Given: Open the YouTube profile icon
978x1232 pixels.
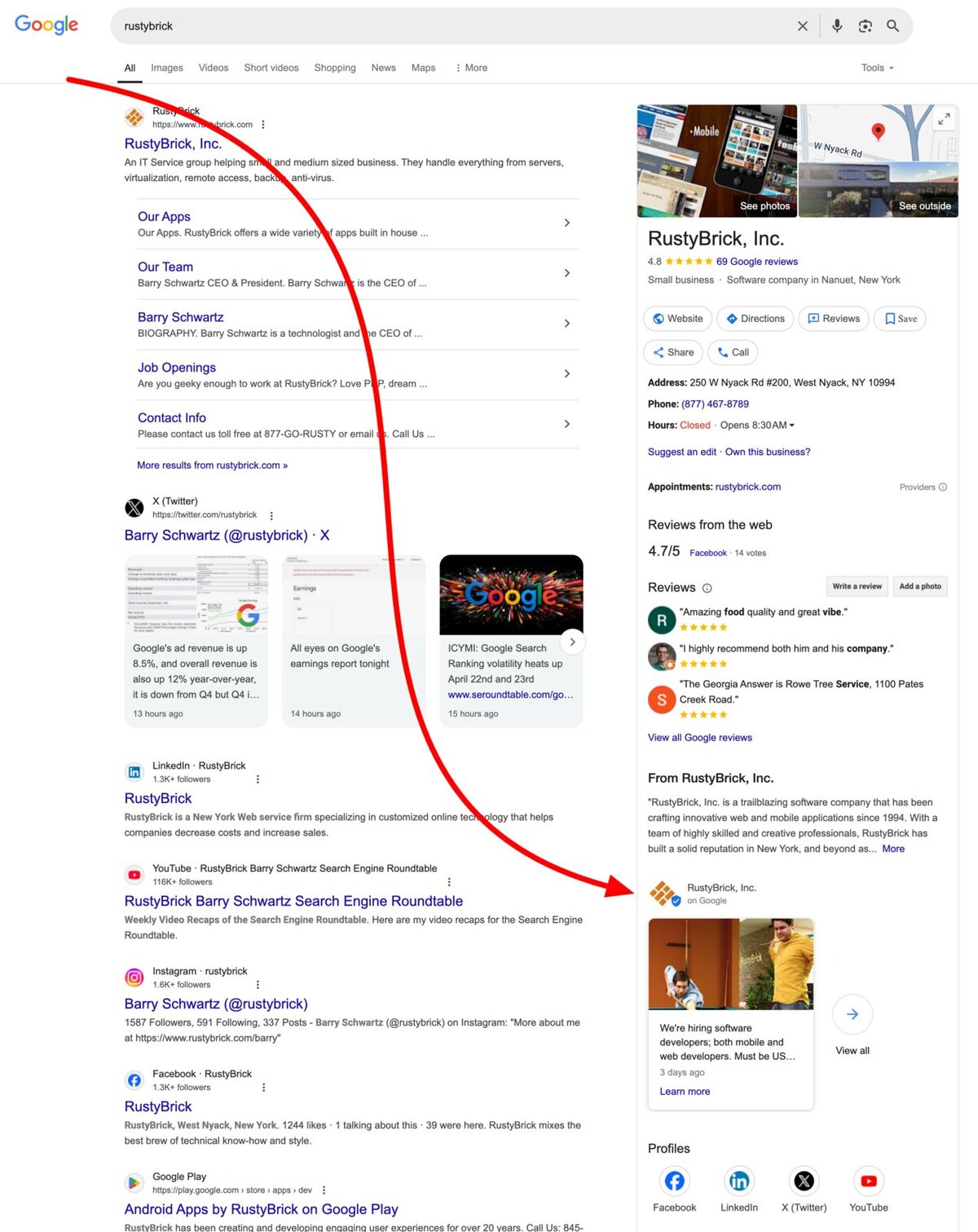Looking at the screenshot, I should [x=869, y=1181].
